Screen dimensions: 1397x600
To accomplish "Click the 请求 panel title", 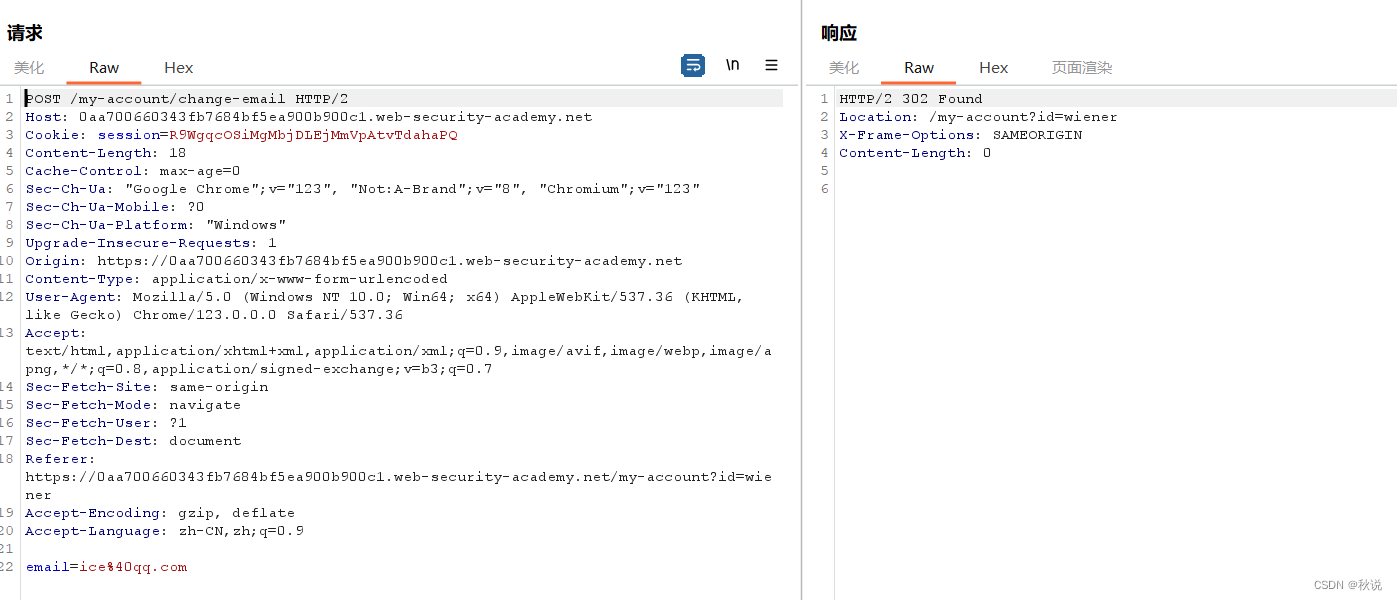I will point(25,33).
